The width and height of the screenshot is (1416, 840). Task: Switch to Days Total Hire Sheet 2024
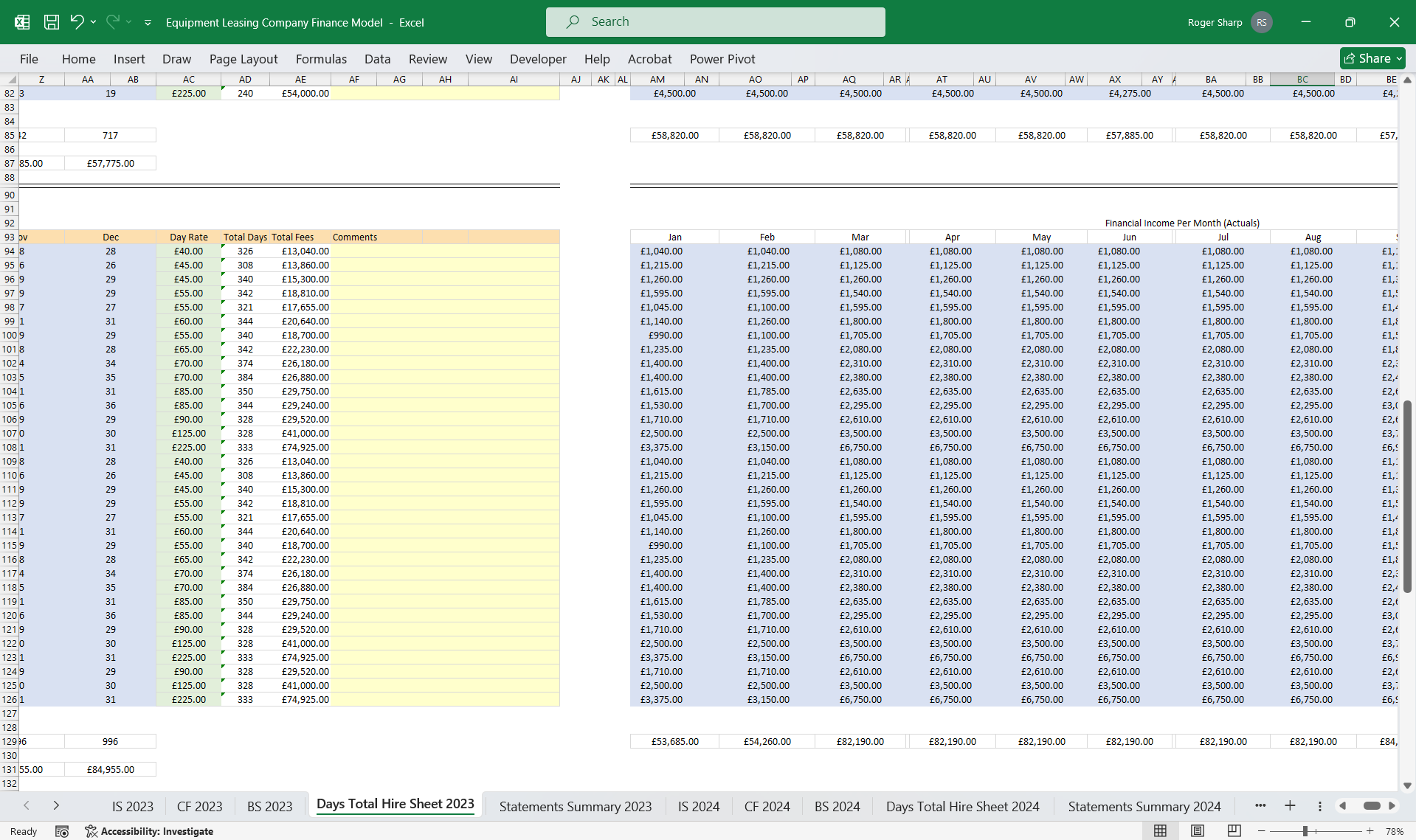pyautogui.click(x=962, y=806)
